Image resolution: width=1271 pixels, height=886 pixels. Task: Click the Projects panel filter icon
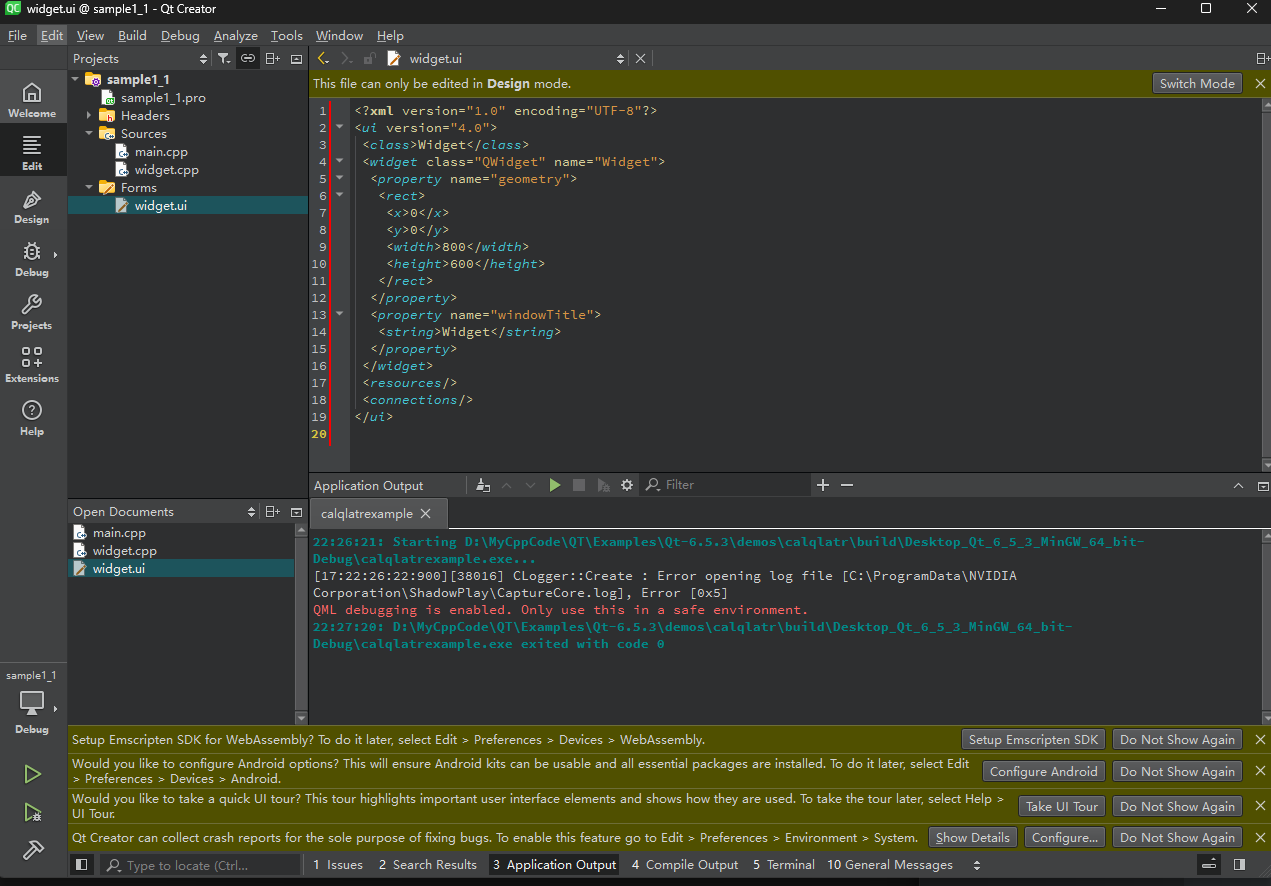pyautogui.click(x=224, y=59)
